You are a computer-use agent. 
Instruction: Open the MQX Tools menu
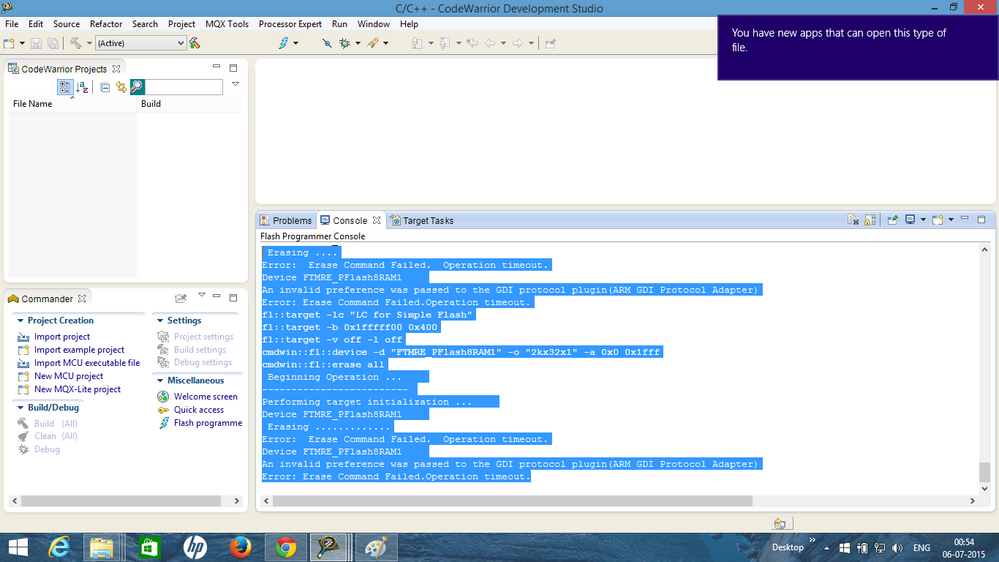tap(227, 24)
